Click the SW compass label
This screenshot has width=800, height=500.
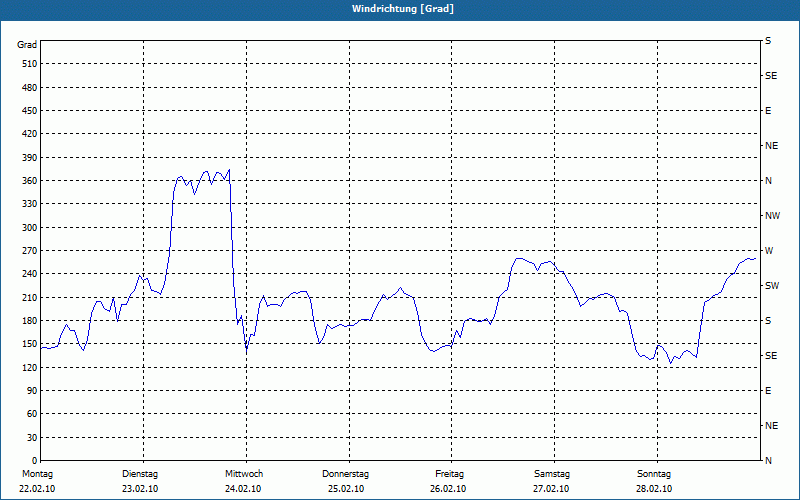(x=772, y=286)
